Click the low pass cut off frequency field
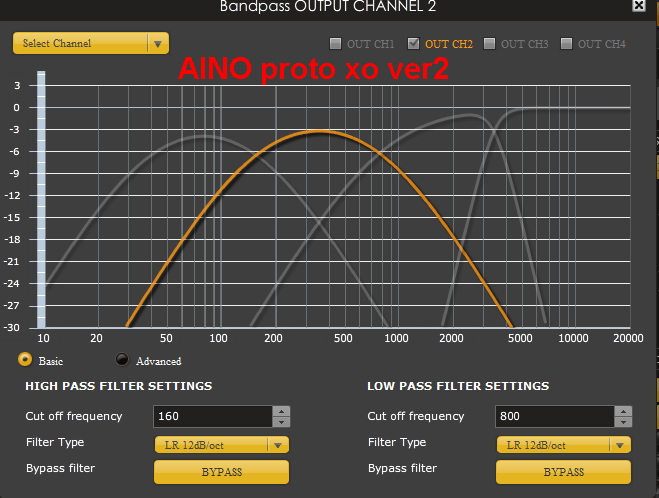The width and height of the screenshot is (659, 498). pos(555,416)
